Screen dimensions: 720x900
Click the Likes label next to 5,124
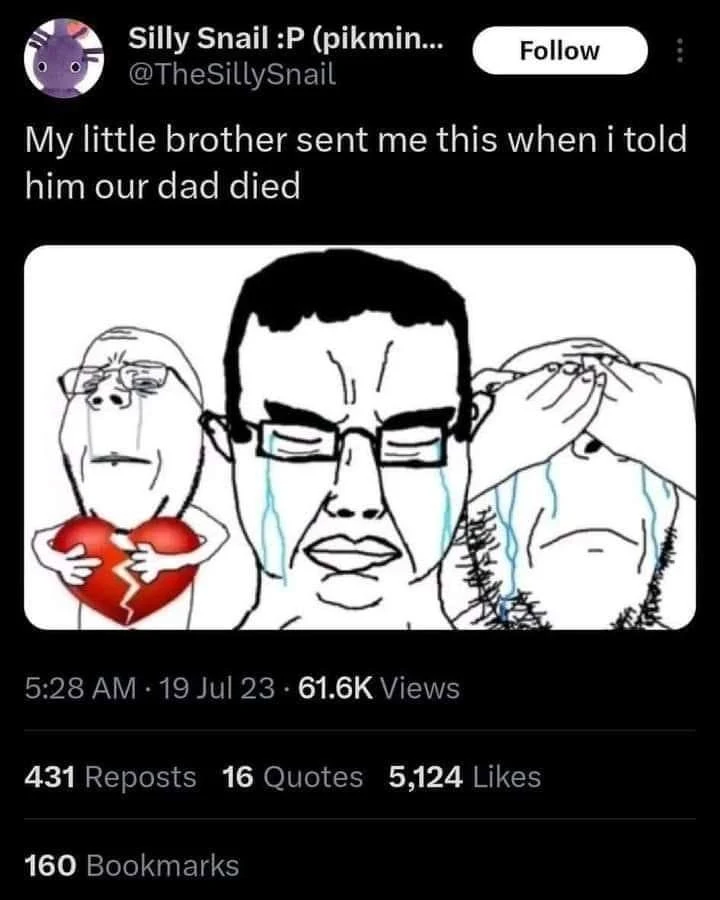click(506, 777)
